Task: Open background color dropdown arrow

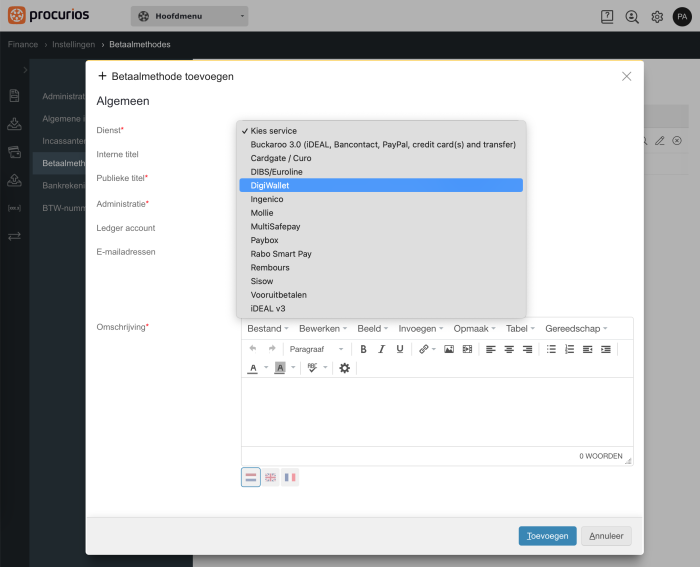Action: click(293, 367)
